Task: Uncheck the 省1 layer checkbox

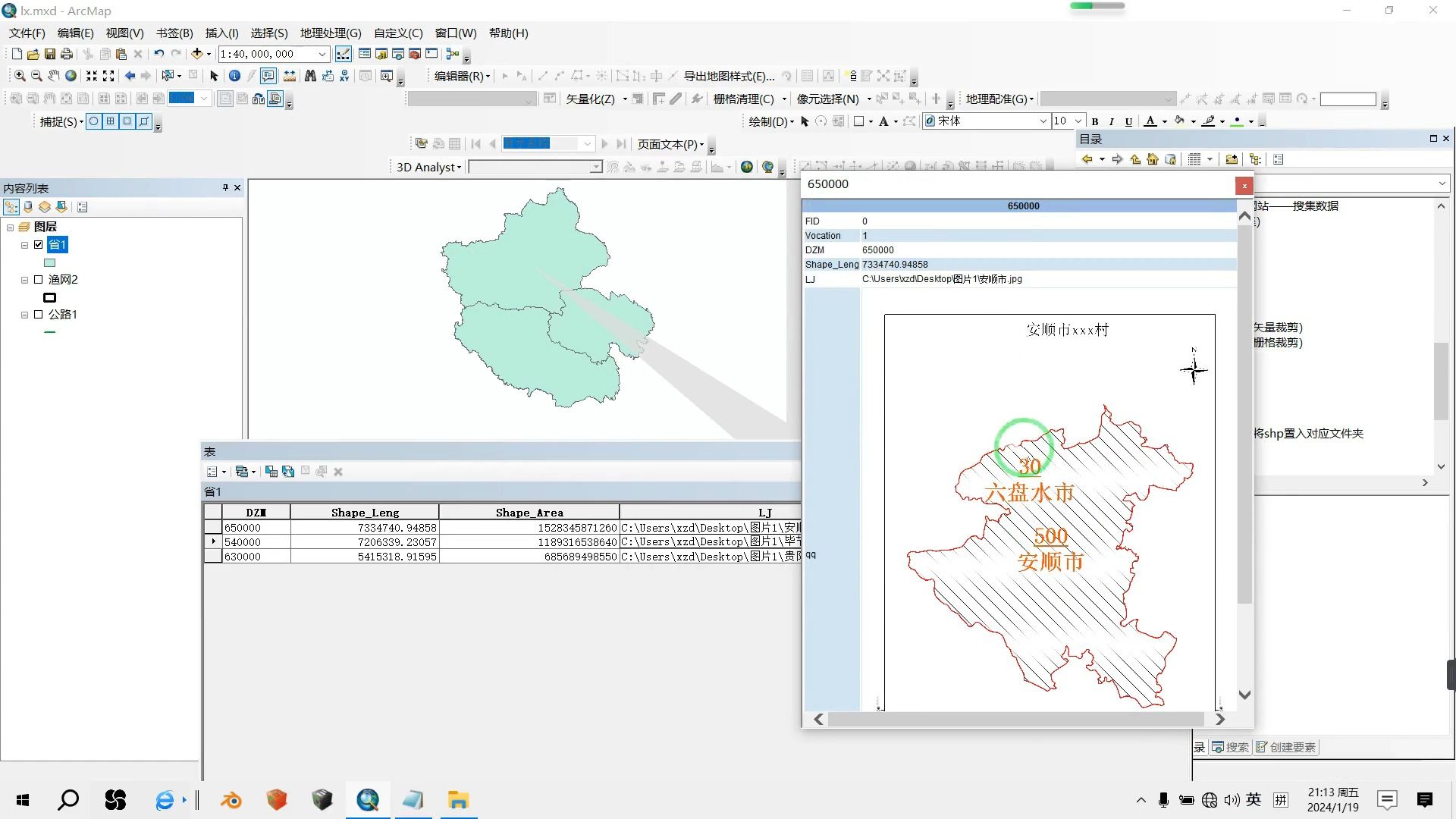Action: click(x=39, y=245)
